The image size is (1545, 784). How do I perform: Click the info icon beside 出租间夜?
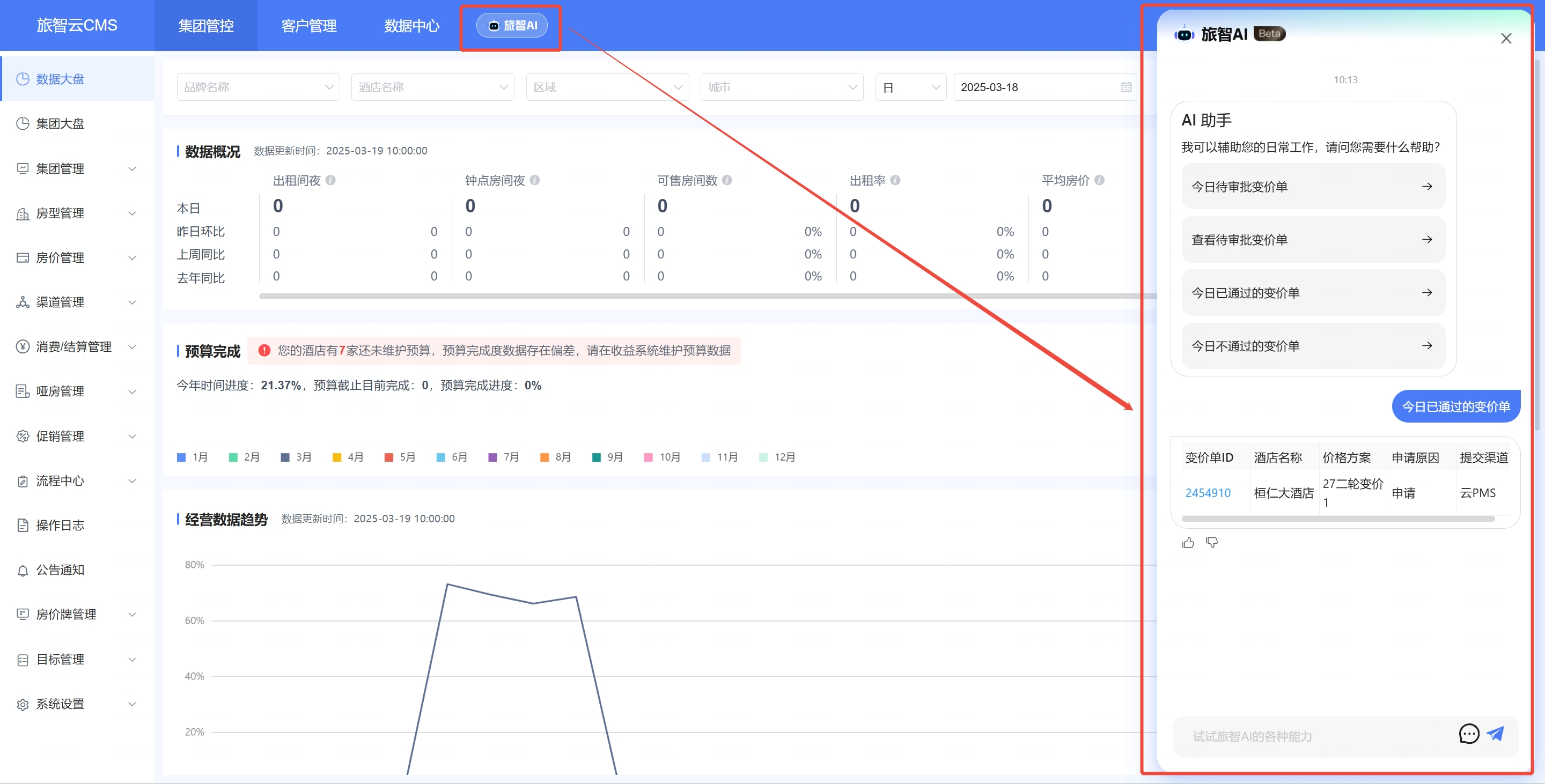(330, 180)
